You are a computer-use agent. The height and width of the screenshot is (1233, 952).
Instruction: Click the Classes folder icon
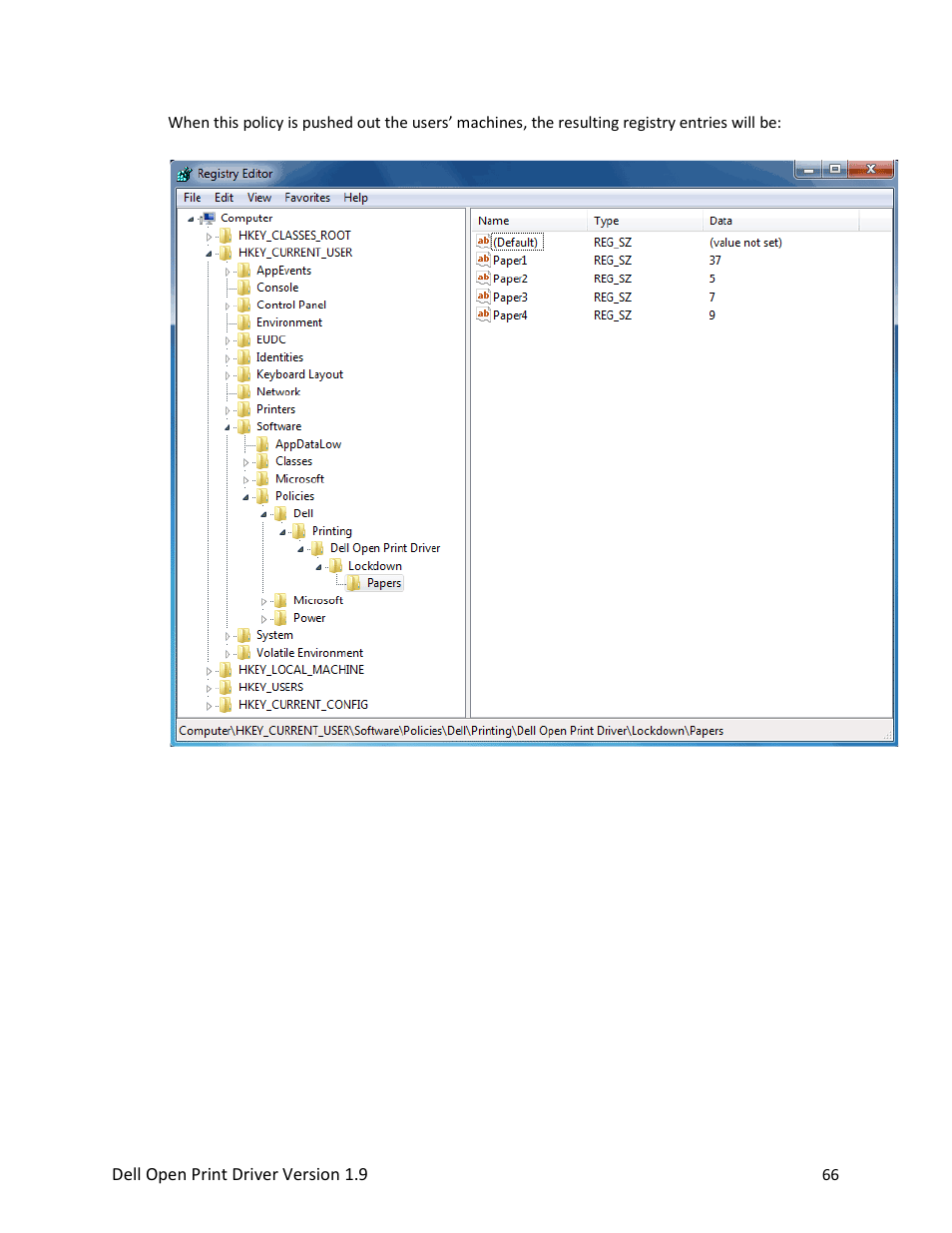click(x=262, y=461)
